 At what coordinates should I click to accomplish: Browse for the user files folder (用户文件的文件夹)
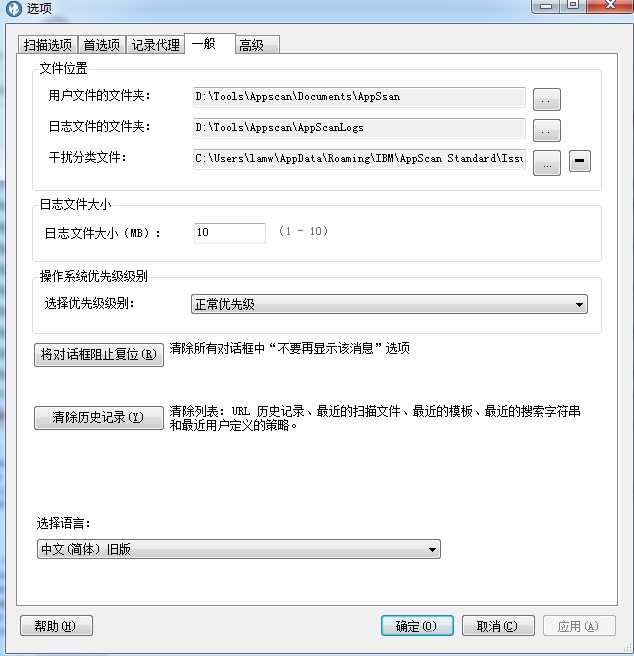coord(547,99)
